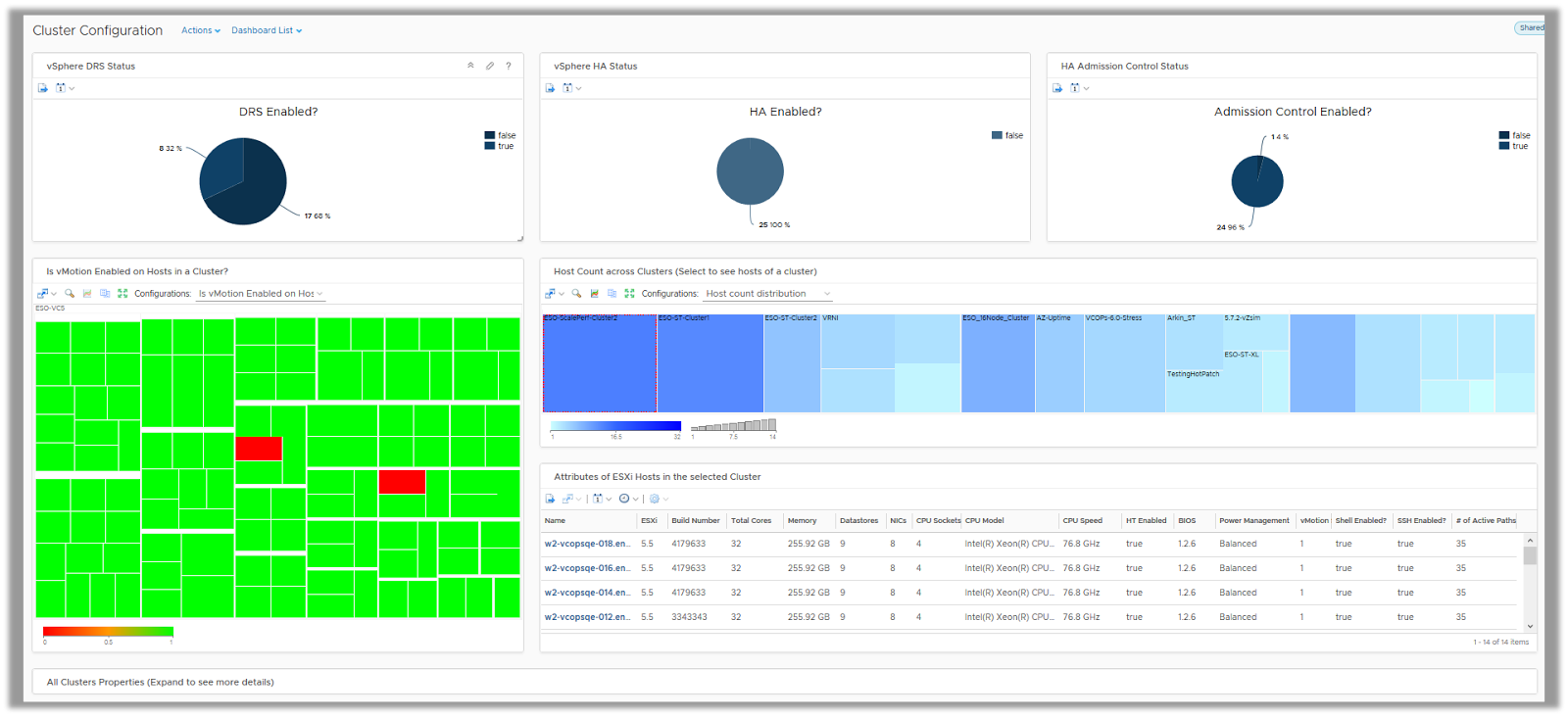The height and width of the screenshot is (717, 1568).
Task: Open the Is vMotion Enabled configurations dropdown
Action: click(x=260, y=294)
